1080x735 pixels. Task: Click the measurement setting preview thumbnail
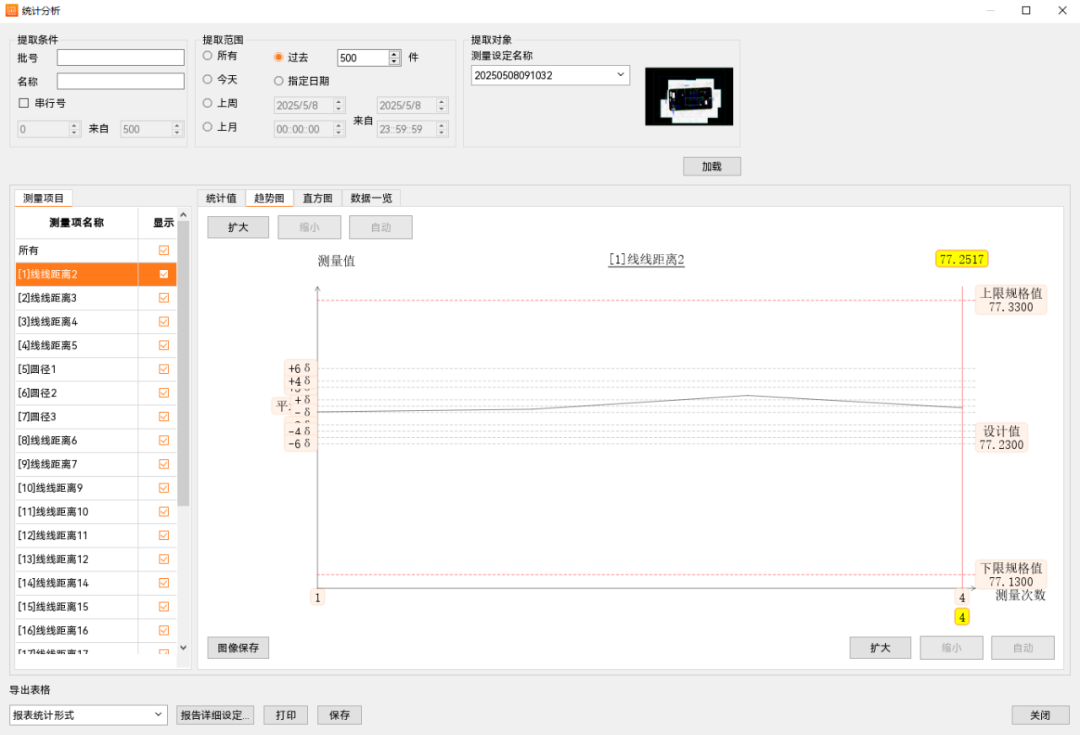point(688,96)
